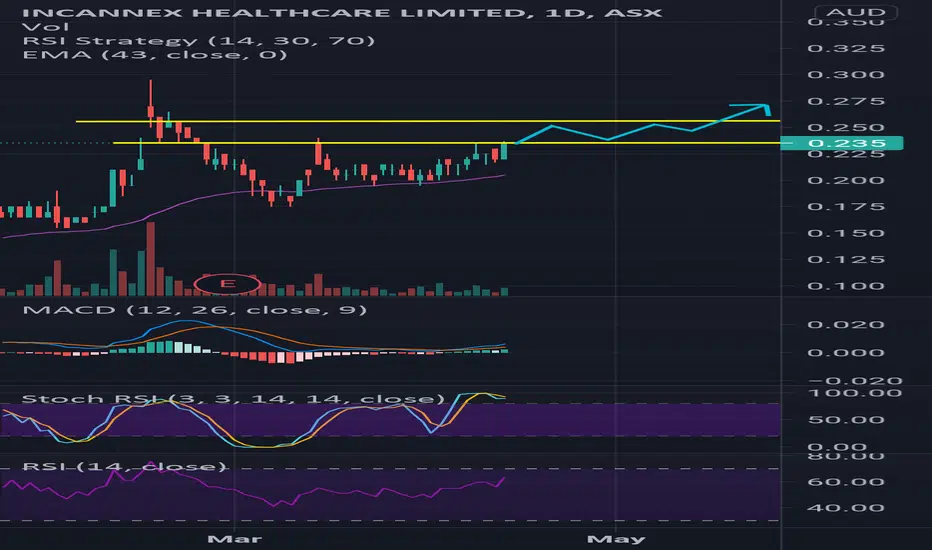This screenshot has width=932, height=550.
Task: Select the upper yellow horizontal resistance line
Action: pyautogui.click(x=428, y=121)
